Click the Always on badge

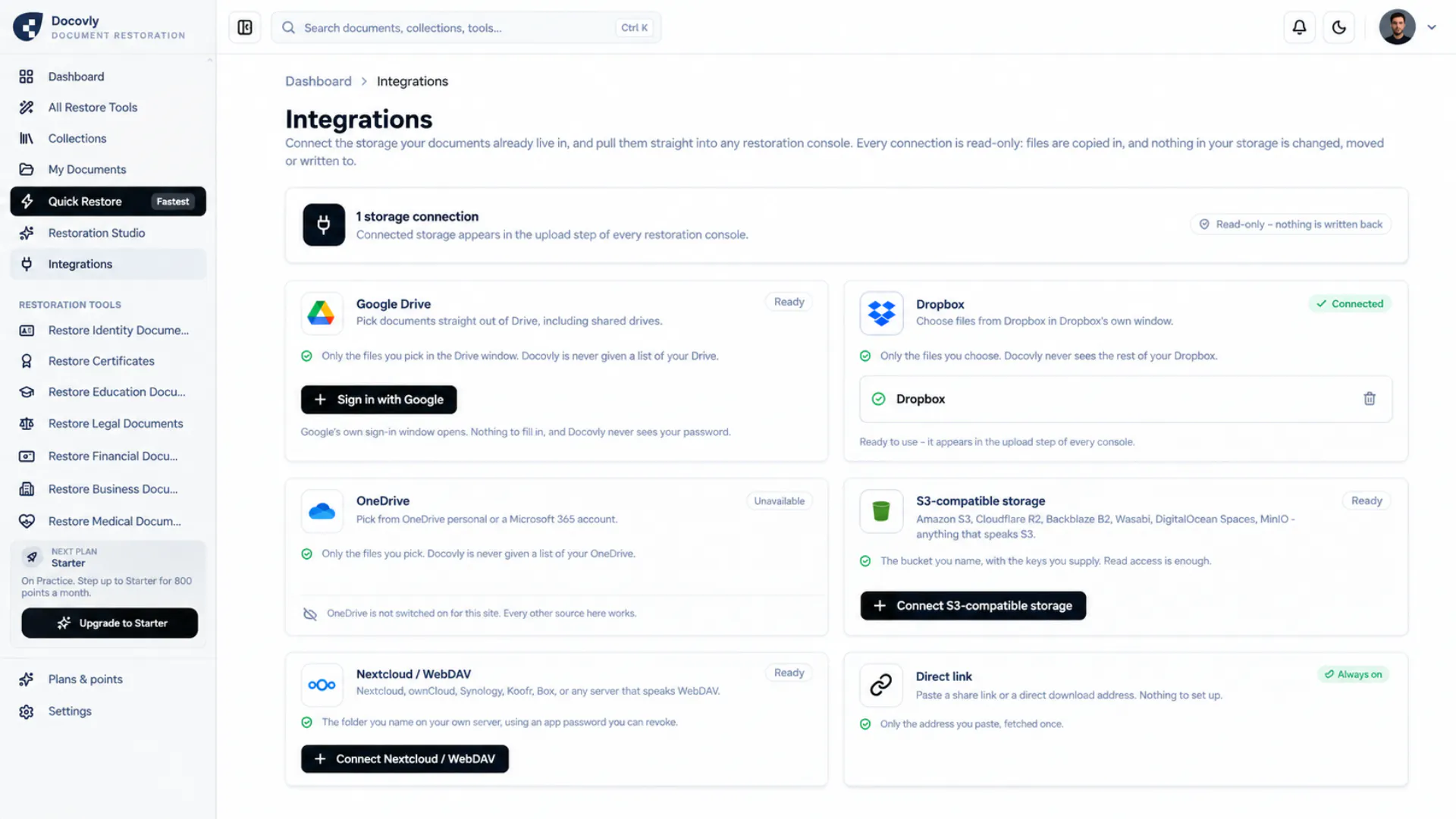(x=1353, y=675)
